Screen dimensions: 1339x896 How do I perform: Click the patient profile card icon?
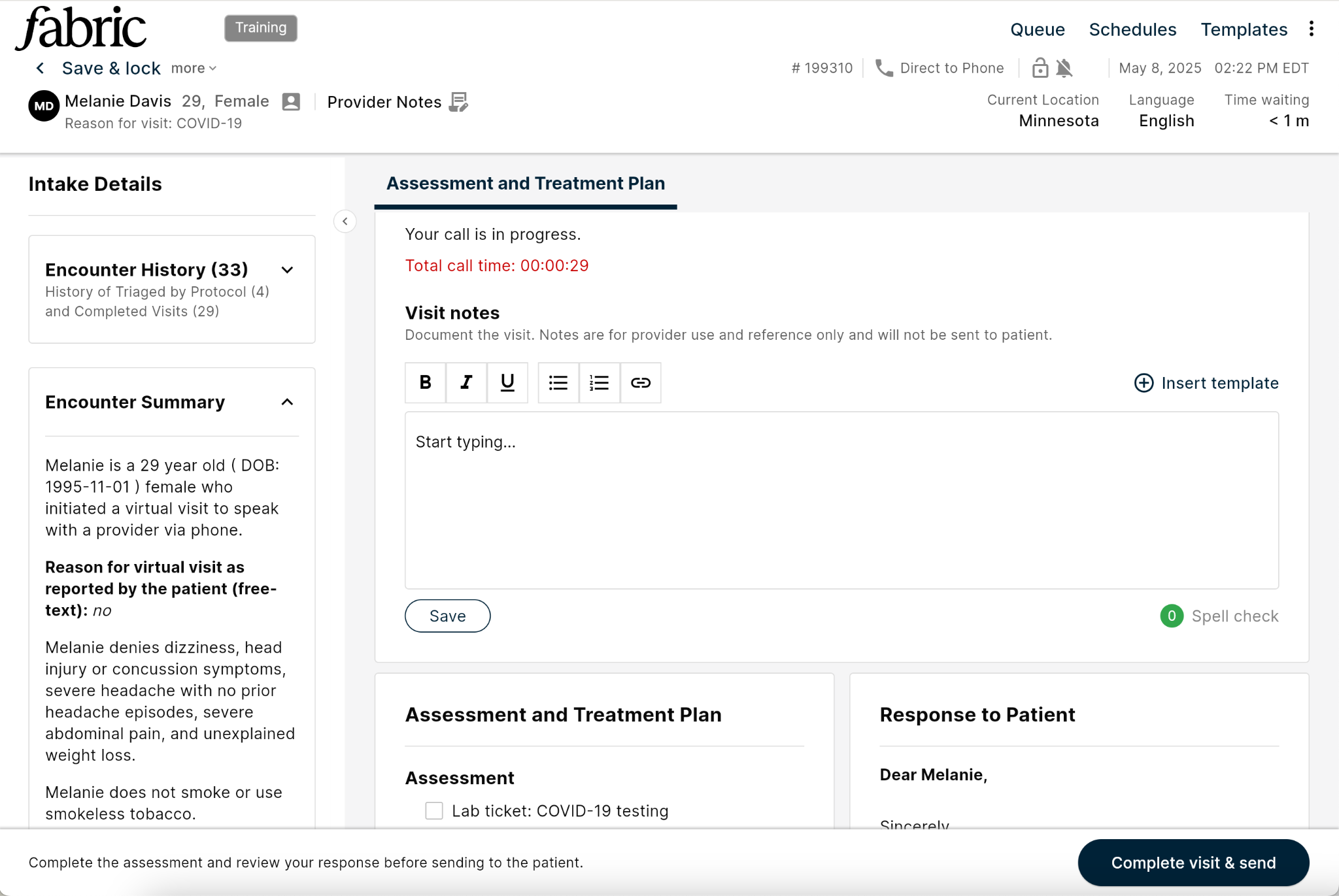point(291,101)
